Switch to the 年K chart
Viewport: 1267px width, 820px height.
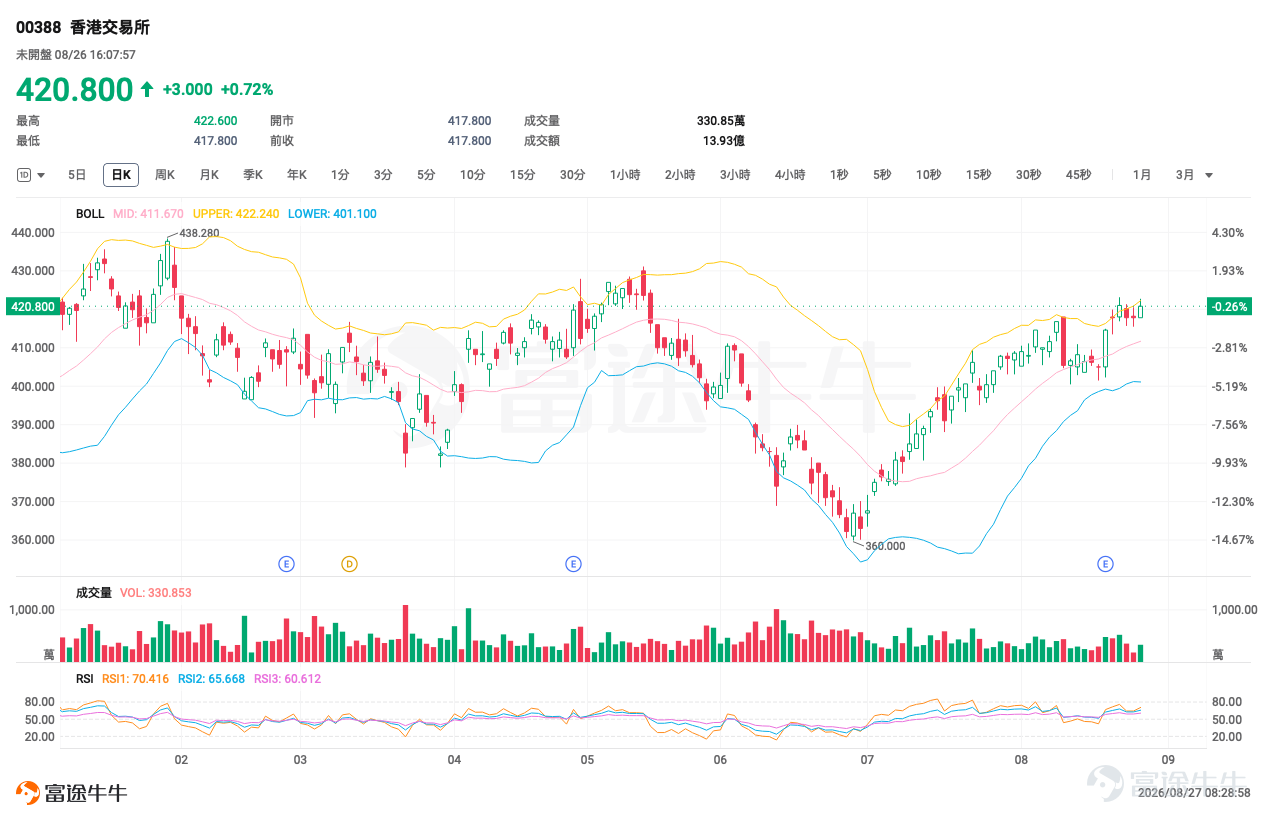297,175
